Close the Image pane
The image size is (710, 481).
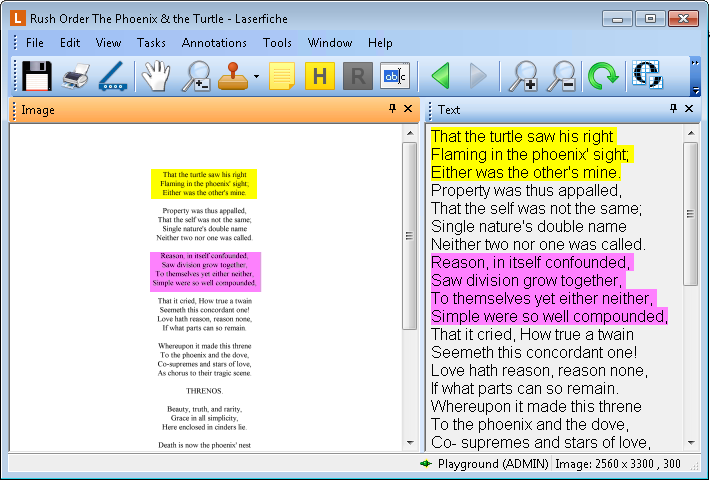408,108
